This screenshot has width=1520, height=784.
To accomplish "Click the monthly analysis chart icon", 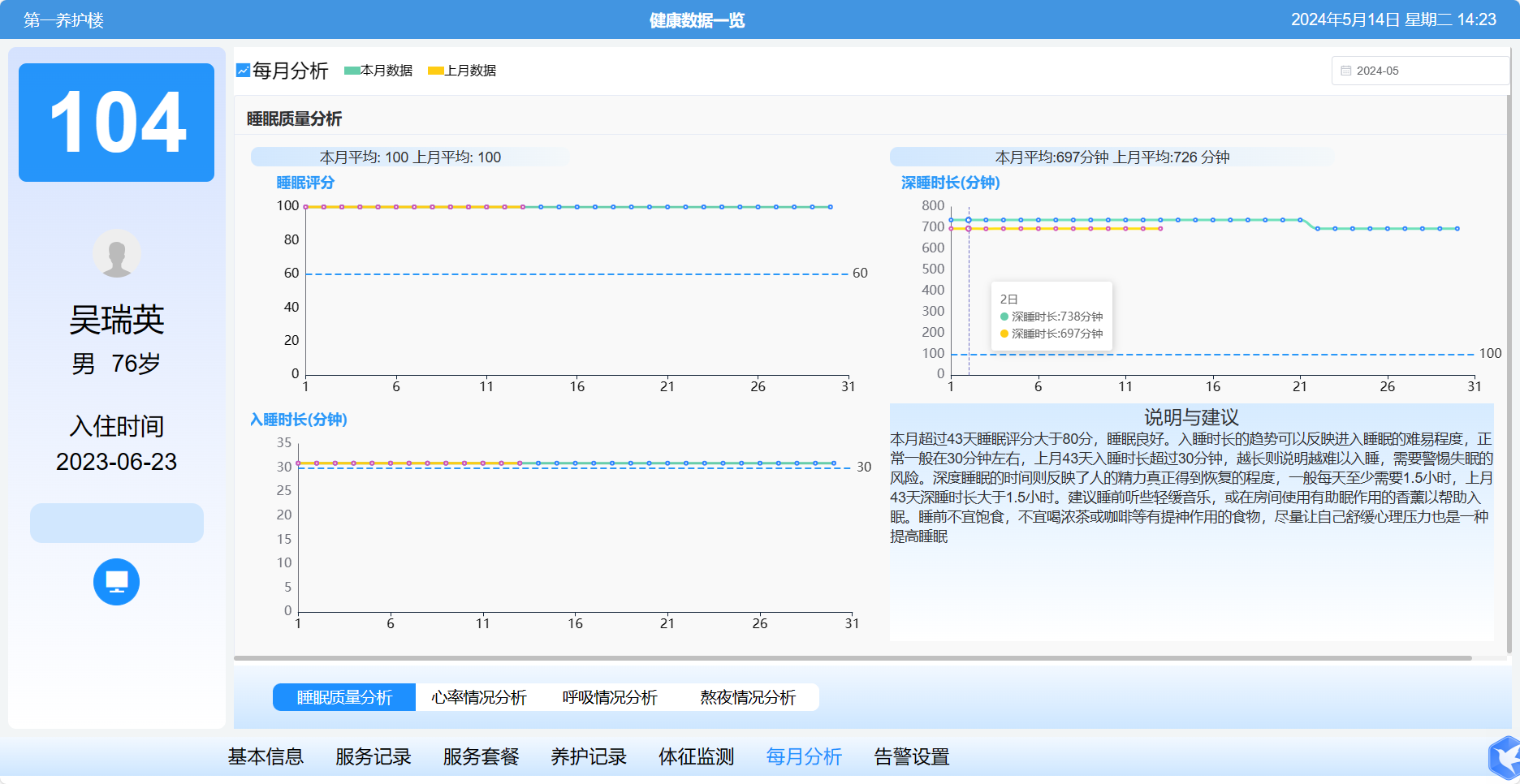I will coord(243,71).
